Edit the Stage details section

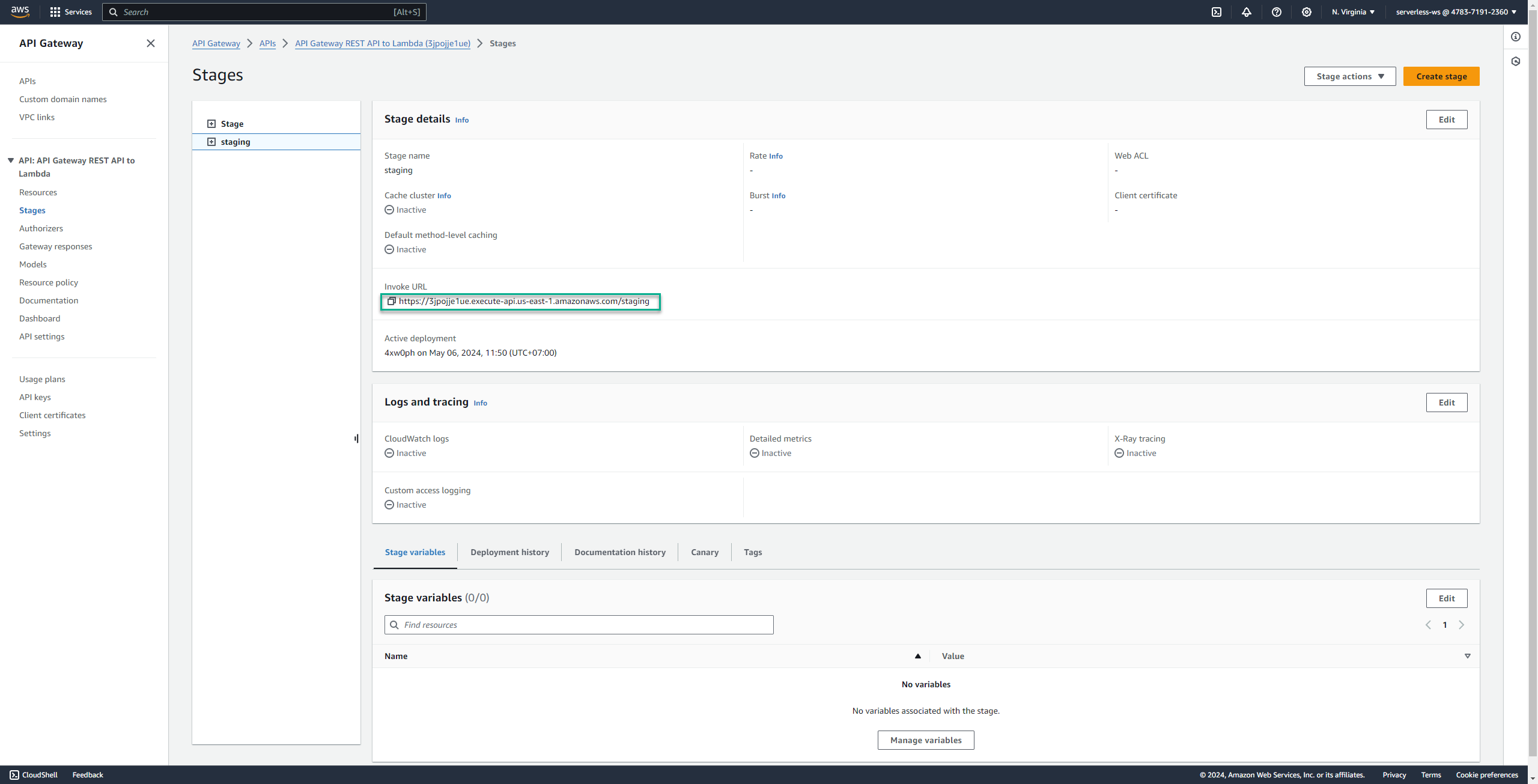(x=1447, y=120)
